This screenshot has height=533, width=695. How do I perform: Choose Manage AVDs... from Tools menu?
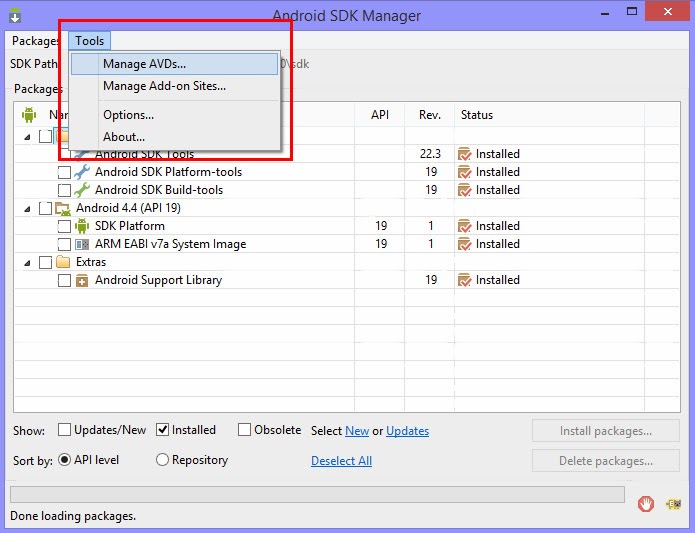pos(174,64)
